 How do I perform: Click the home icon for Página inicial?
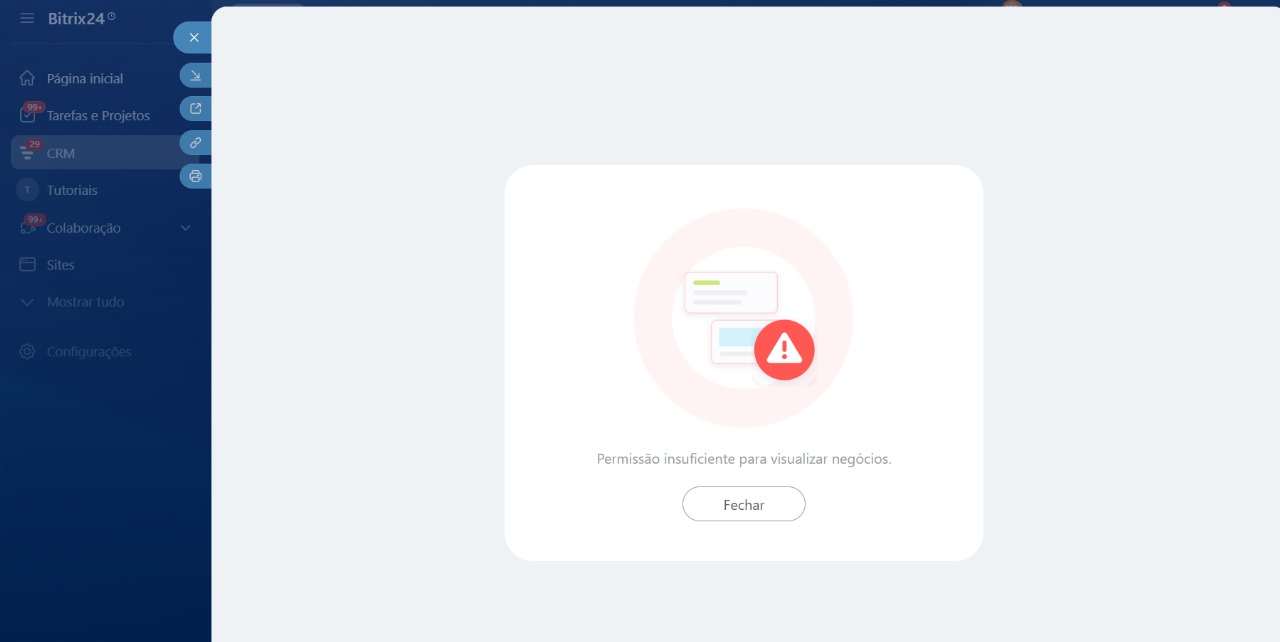(27, 78)
